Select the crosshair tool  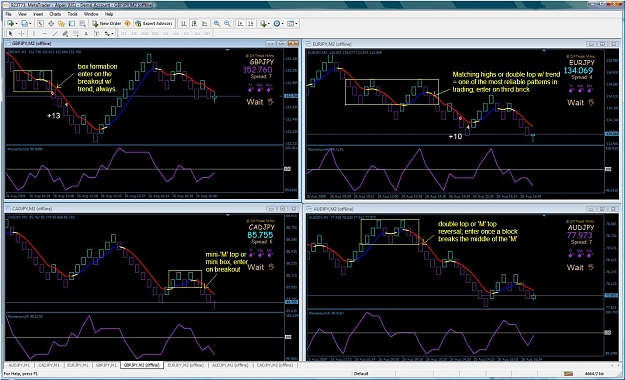[x=22, y=33]
